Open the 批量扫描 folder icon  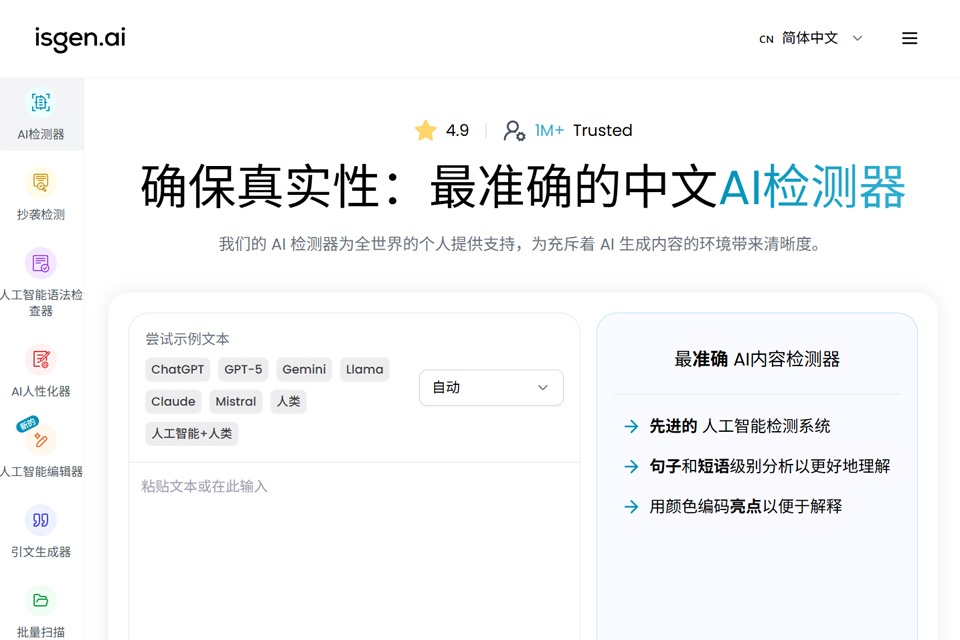pyautogui.click(x=40, y=600)
